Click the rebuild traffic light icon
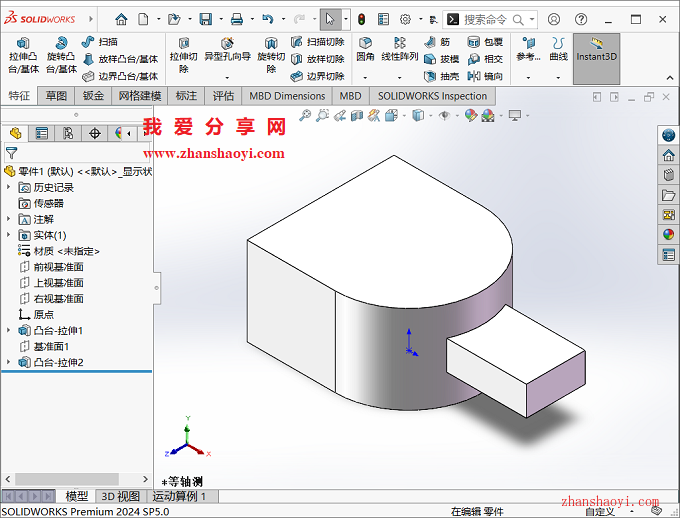 [361, 19]
